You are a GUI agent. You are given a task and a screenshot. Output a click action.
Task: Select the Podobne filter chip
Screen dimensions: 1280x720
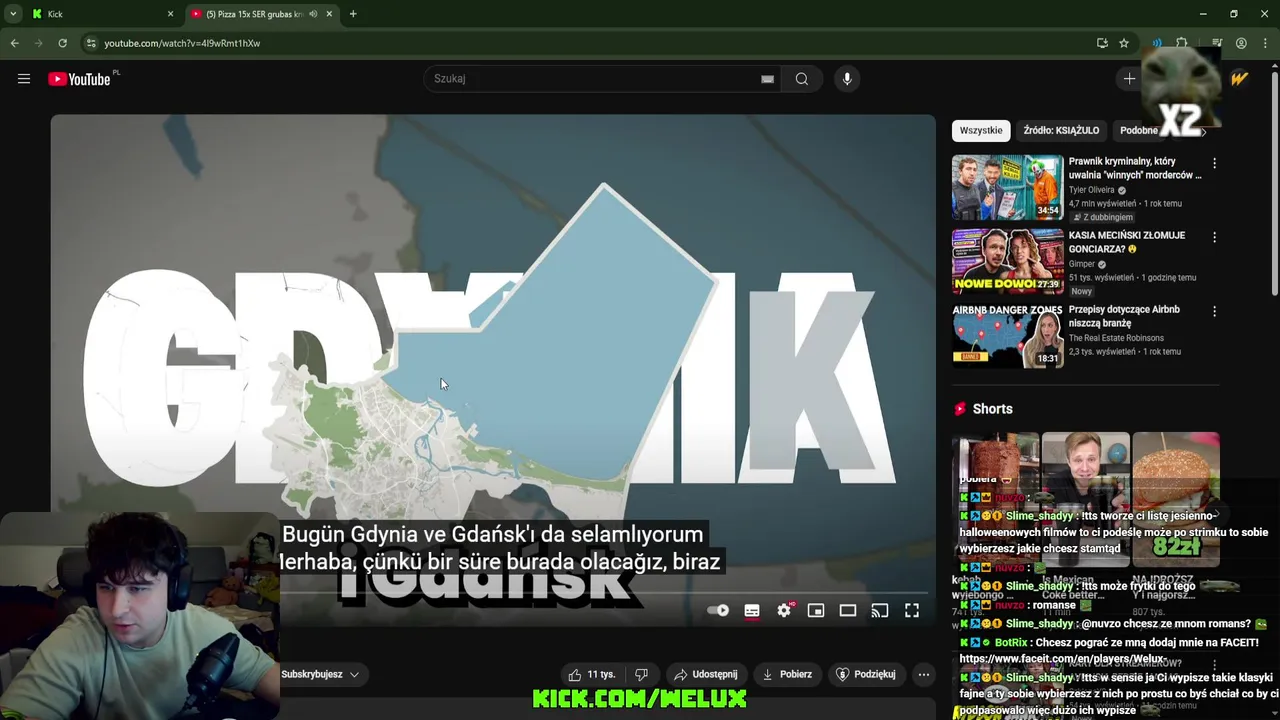point(1139,130)
